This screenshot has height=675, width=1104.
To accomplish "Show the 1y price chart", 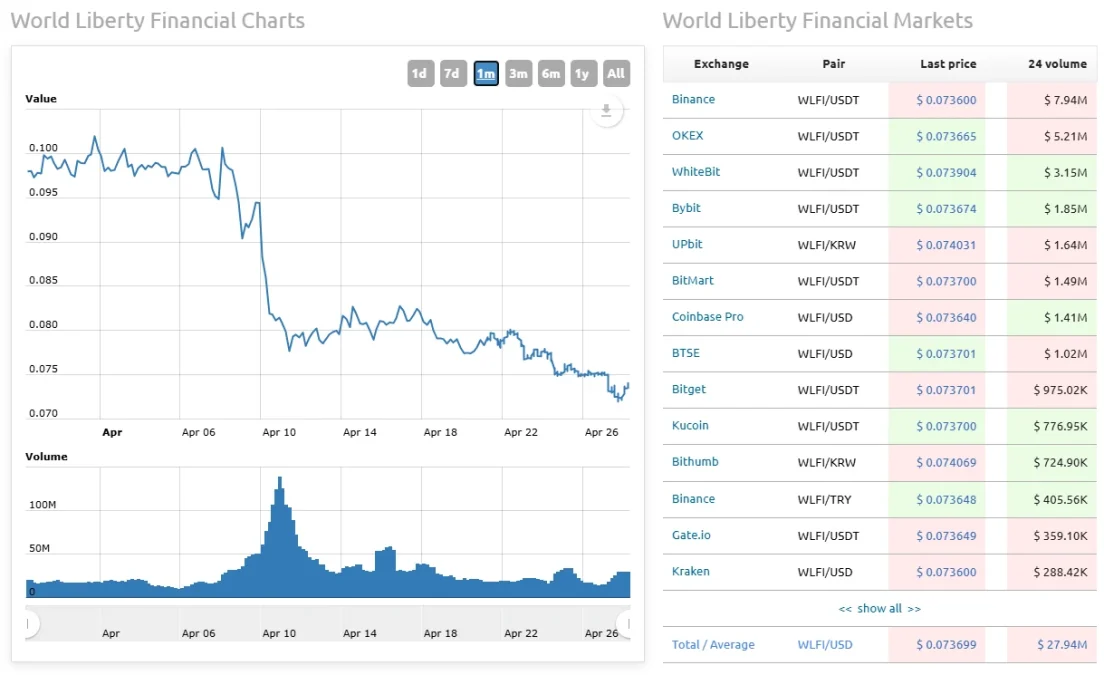I will pos(583,73).
